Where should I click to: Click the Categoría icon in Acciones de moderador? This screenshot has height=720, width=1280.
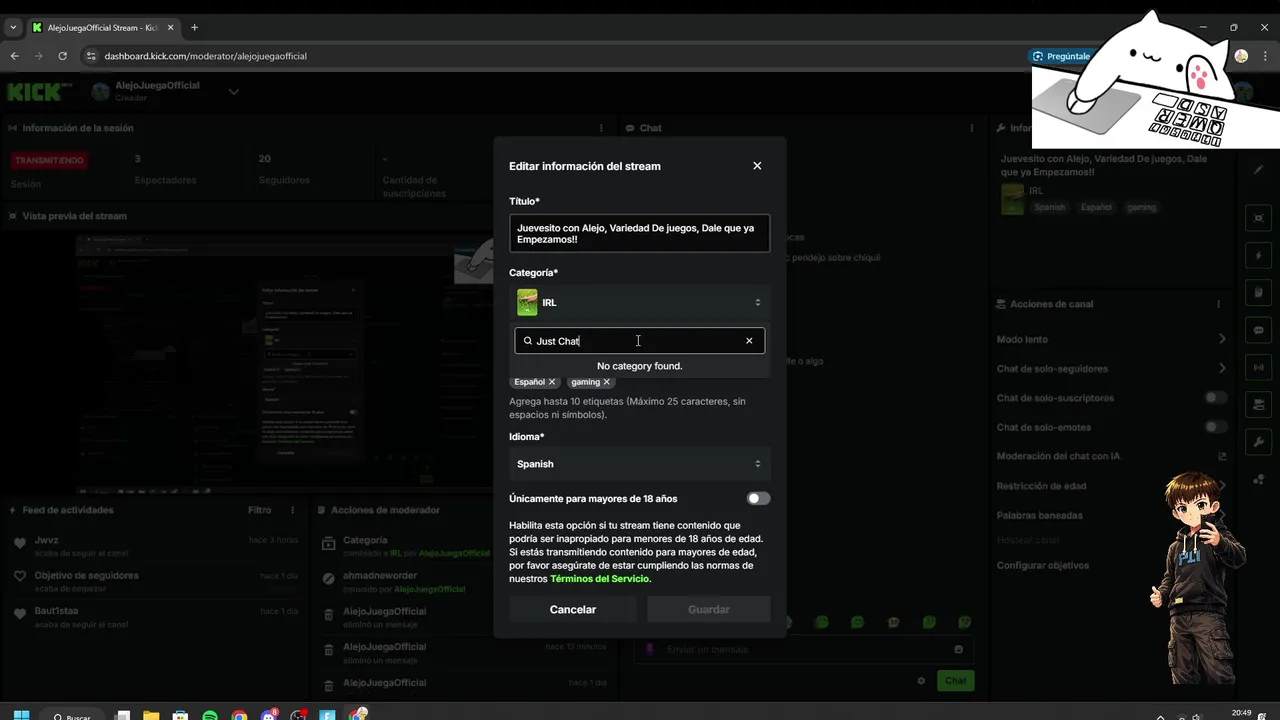[x=328, y=545]
